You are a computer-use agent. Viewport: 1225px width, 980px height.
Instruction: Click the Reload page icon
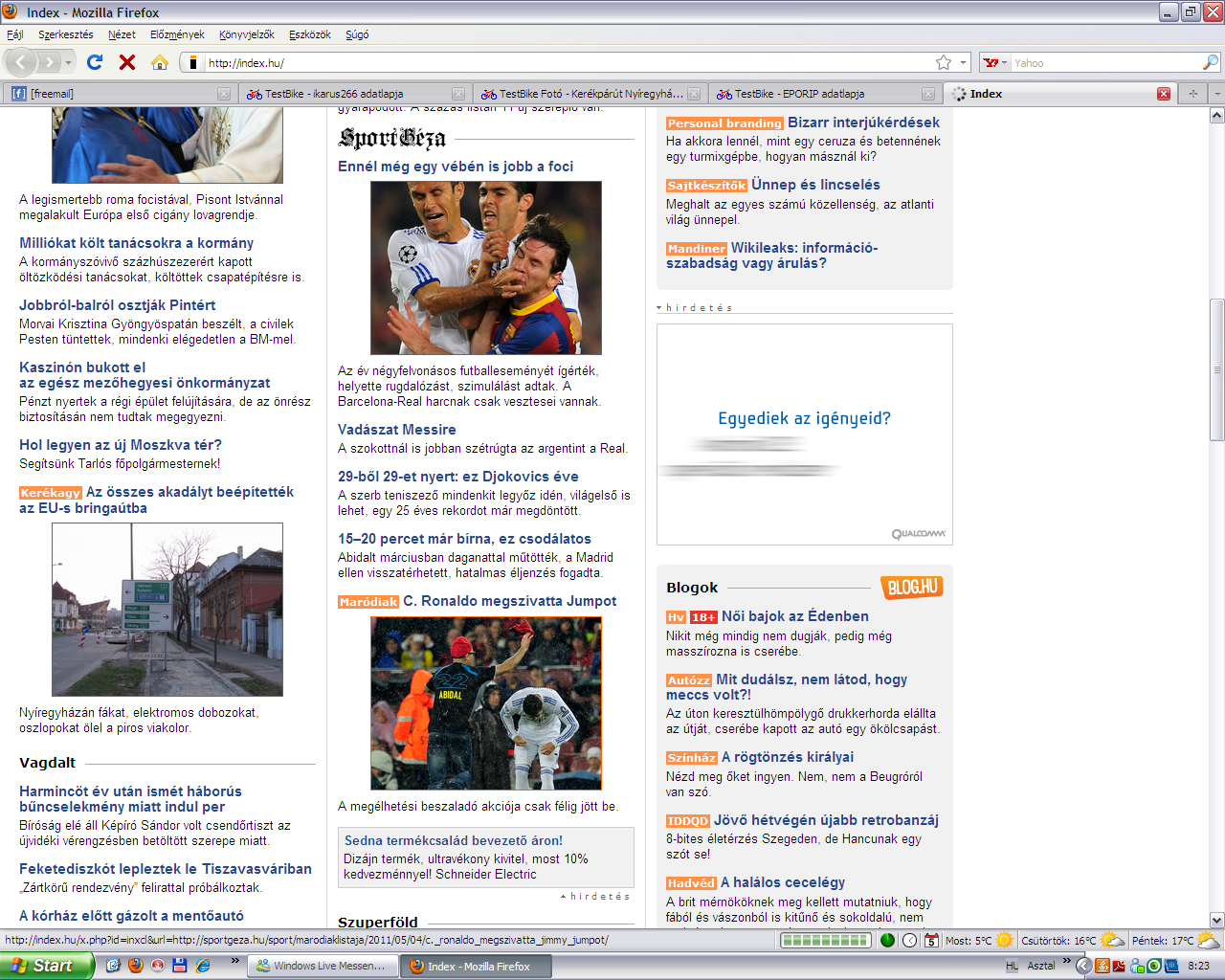pyautogui.click(x=94, y=62)
